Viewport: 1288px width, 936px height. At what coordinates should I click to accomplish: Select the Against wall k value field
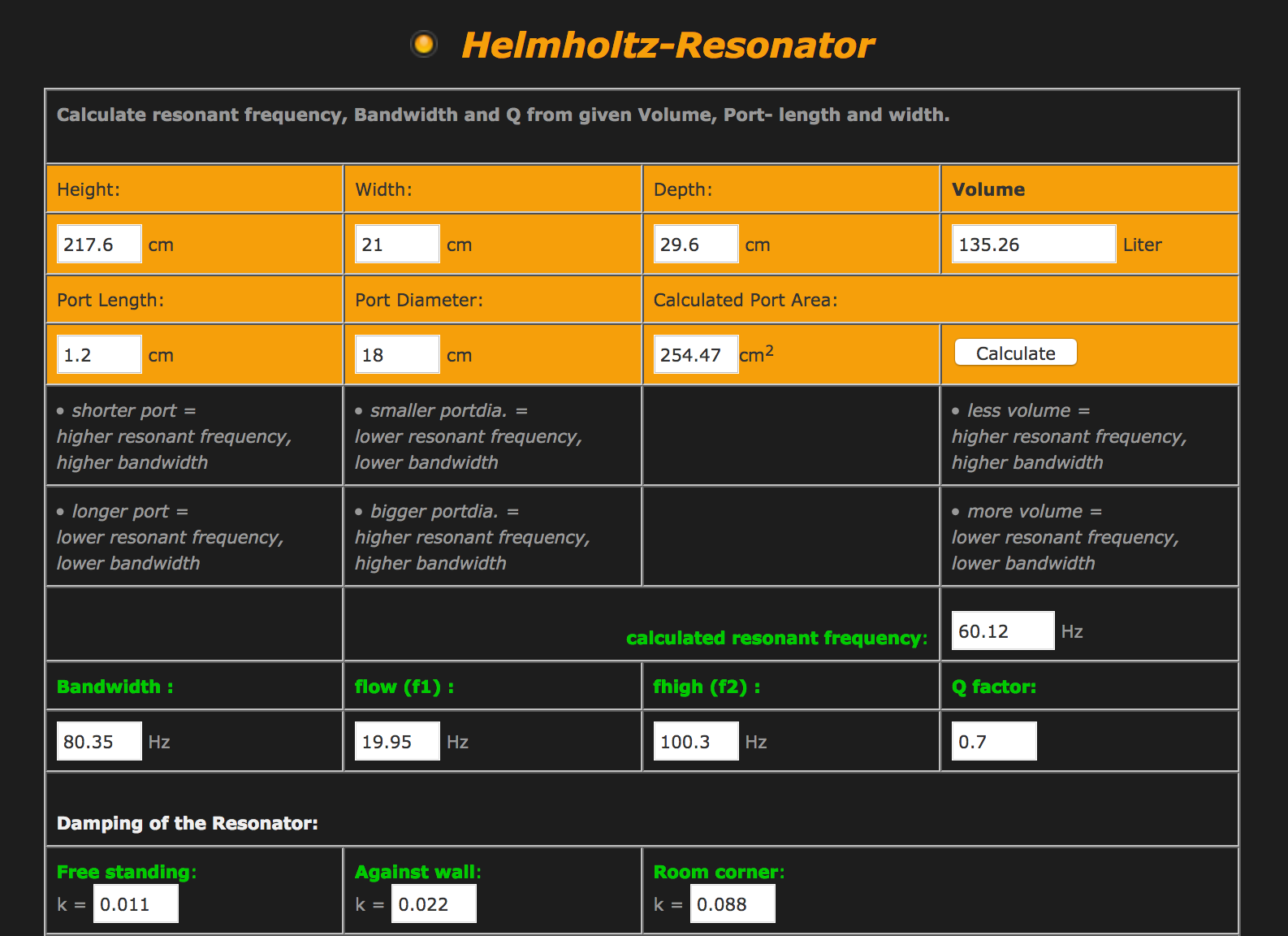pos(434,903)
